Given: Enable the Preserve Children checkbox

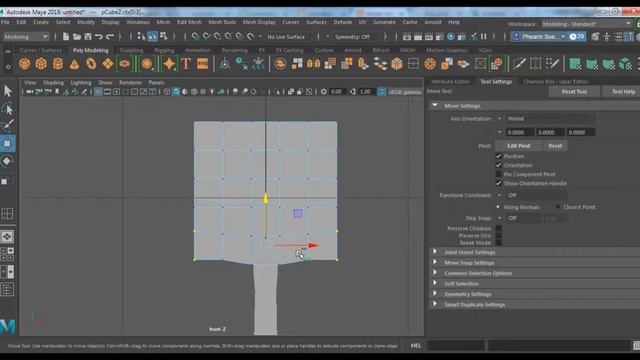Looking at the screenshot, I should tap(498, 229).
